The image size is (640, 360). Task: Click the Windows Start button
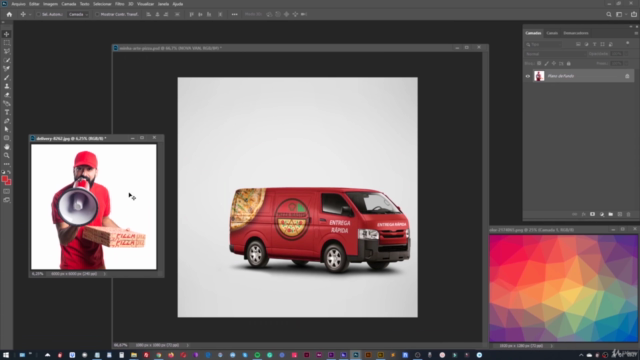point(6,355)
